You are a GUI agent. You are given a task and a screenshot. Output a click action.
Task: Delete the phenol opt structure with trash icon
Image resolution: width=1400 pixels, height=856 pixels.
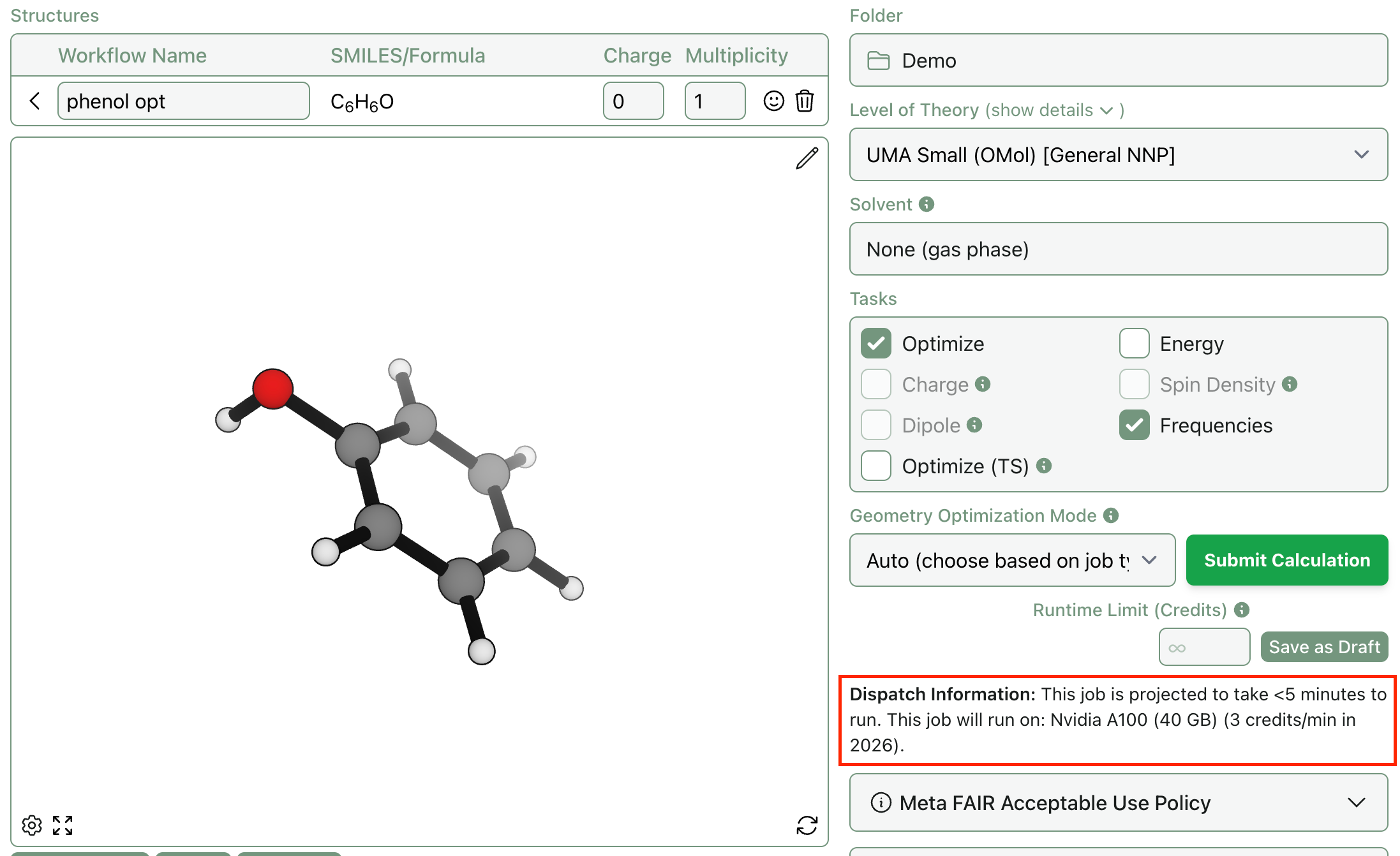(x=805, y=101)
